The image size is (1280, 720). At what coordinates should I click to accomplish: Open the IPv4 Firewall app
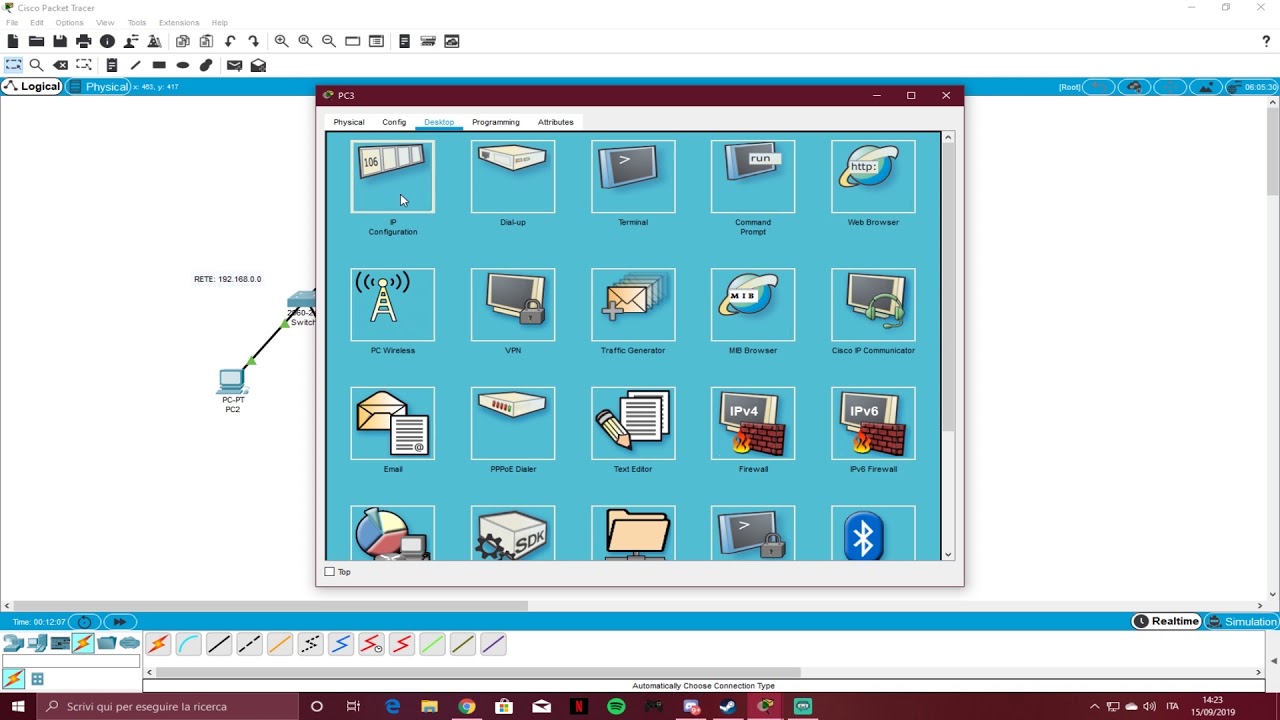coord(753,423)
